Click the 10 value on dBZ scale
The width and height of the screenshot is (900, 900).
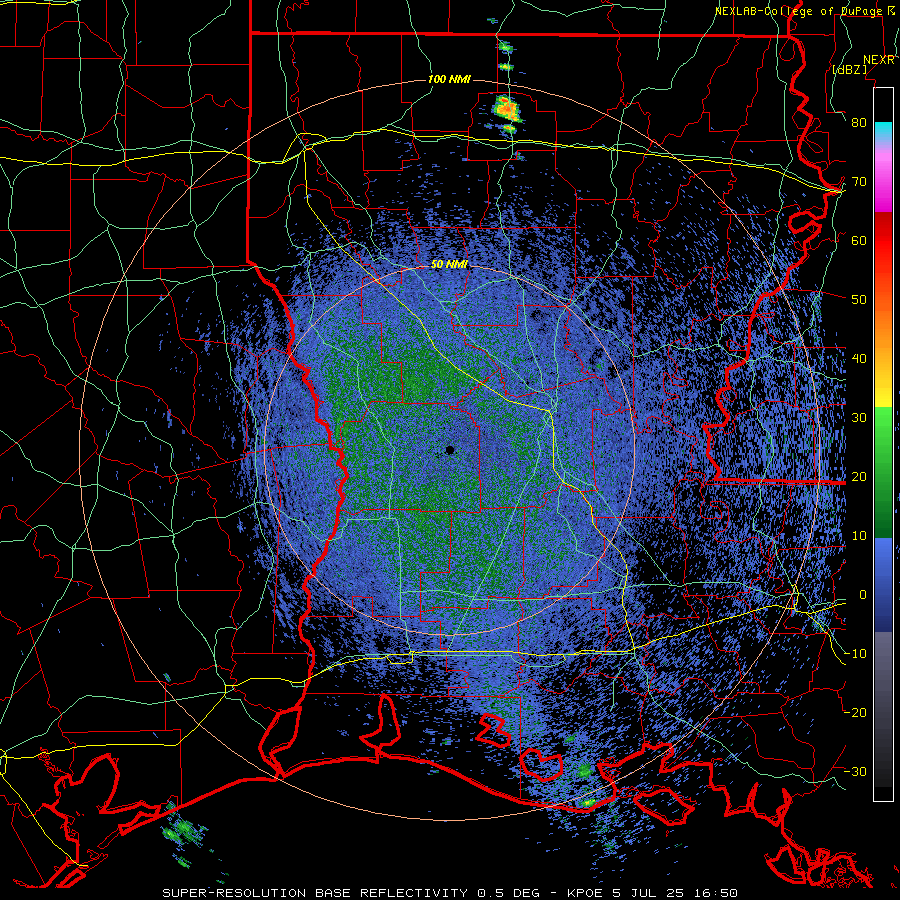[859, 536]
